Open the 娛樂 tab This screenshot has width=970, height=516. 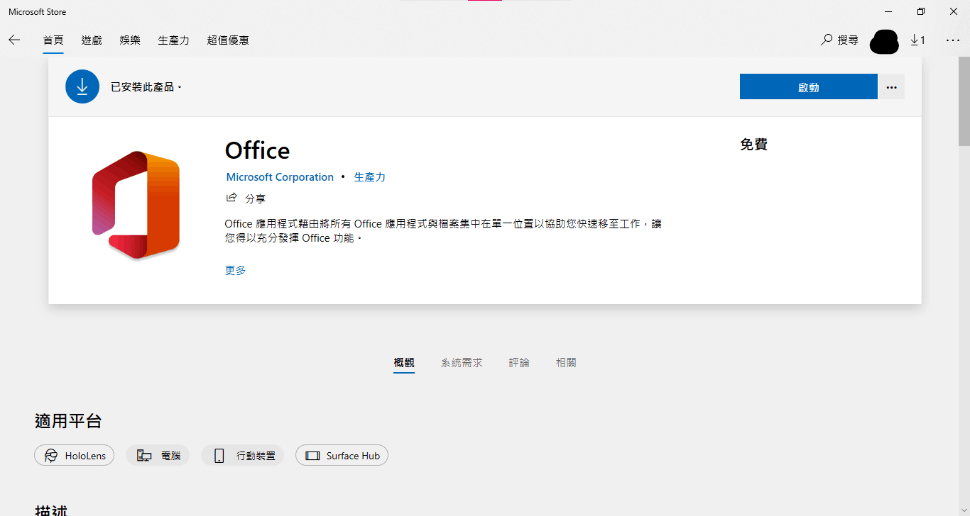[x=130, y=40]
